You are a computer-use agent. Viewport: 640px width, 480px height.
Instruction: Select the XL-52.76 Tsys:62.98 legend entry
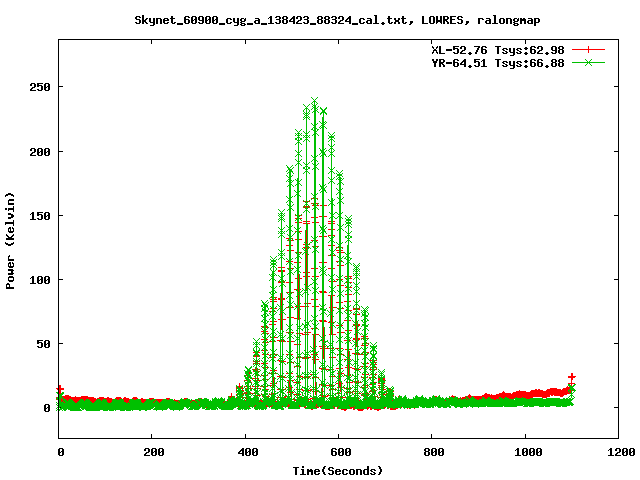pyautogui.click(x=498, y=50)
